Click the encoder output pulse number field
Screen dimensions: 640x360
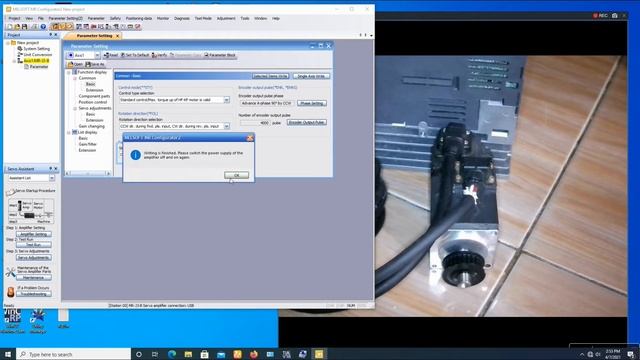pos(255,123)
